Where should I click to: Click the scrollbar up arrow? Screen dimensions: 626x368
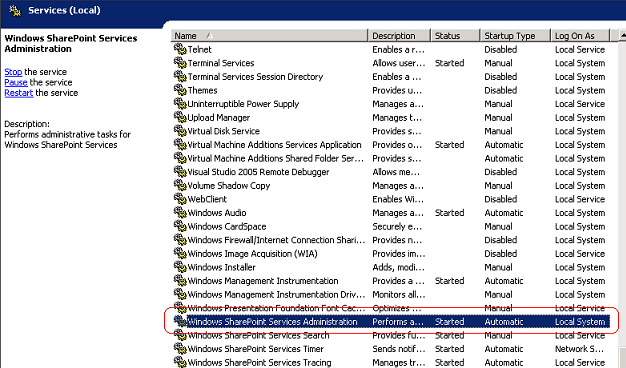coord(622,36)
